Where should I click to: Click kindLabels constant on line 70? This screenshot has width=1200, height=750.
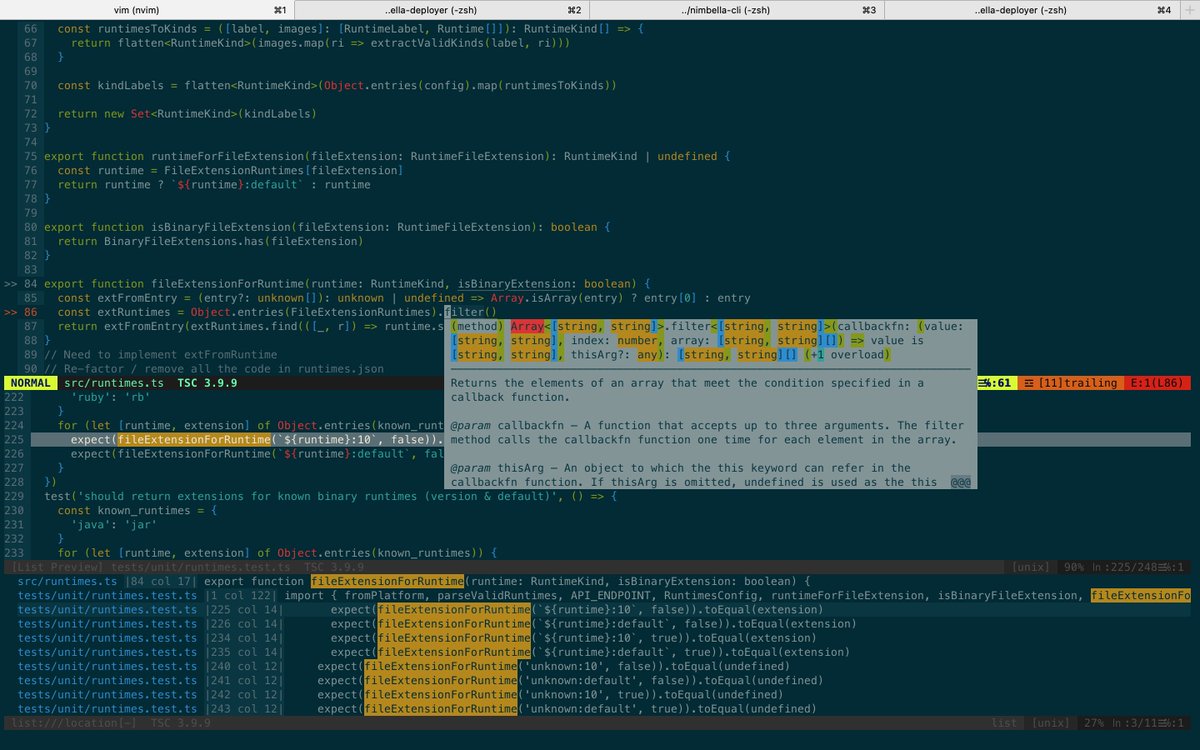pos(131,86)
